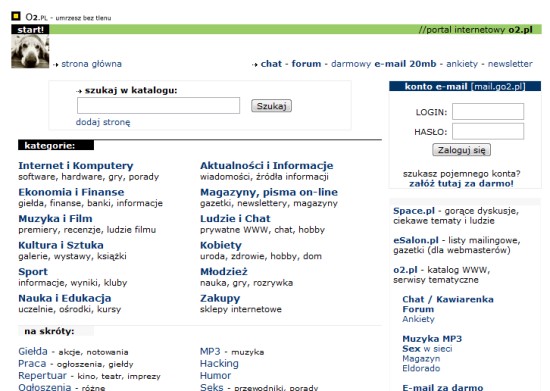Screen dimensions: 550x391
Task: Click the o2.pl yellow square logo
Action: pyautogui.click(x=16, y=16)
